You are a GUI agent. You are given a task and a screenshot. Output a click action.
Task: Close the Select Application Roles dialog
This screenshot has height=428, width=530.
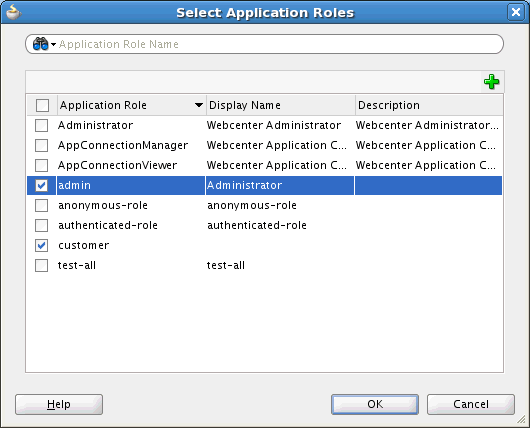coord(516,13)
